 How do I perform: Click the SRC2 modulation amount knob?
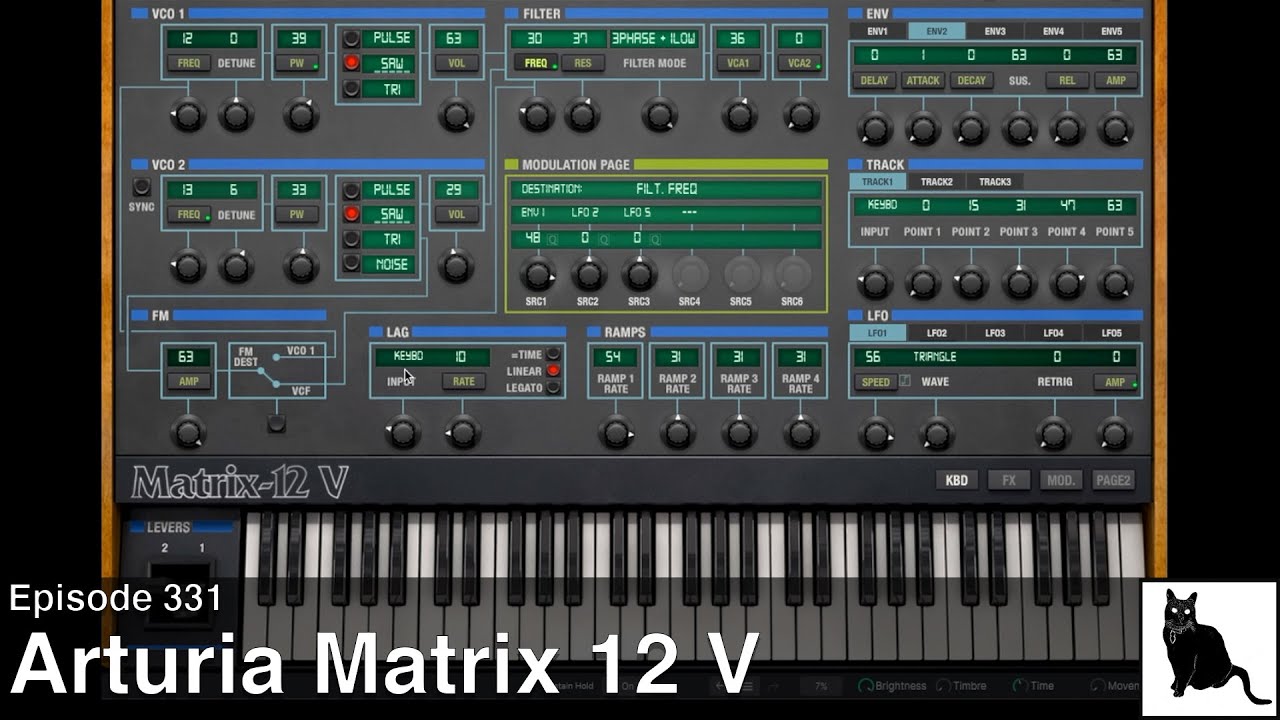pyautogui.click(x=588, y=273)
